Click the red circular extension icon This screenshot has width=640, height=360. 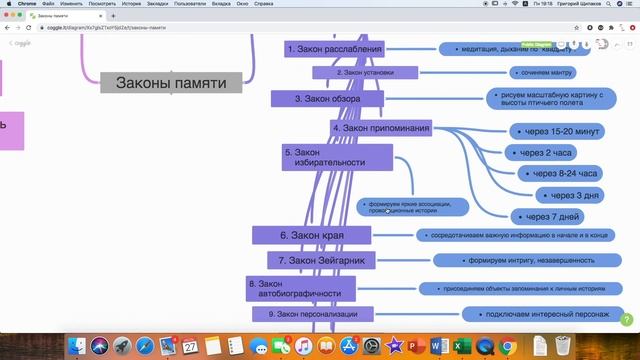click(632, 28)
